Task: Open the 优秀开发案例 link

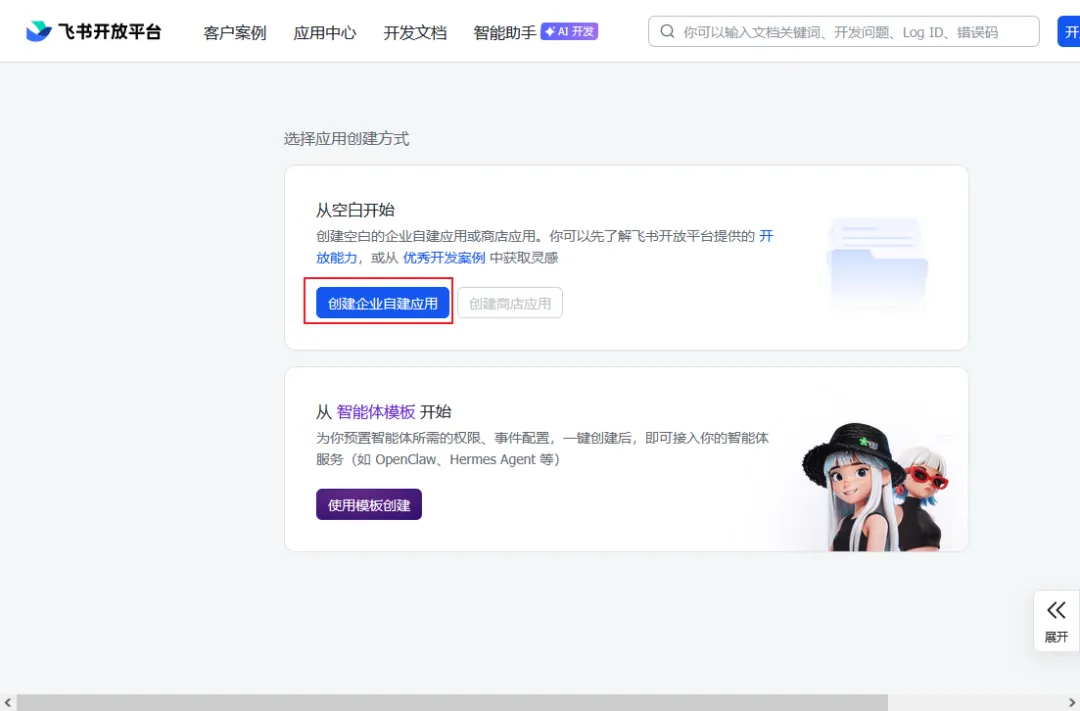Action: coord(447,257)
